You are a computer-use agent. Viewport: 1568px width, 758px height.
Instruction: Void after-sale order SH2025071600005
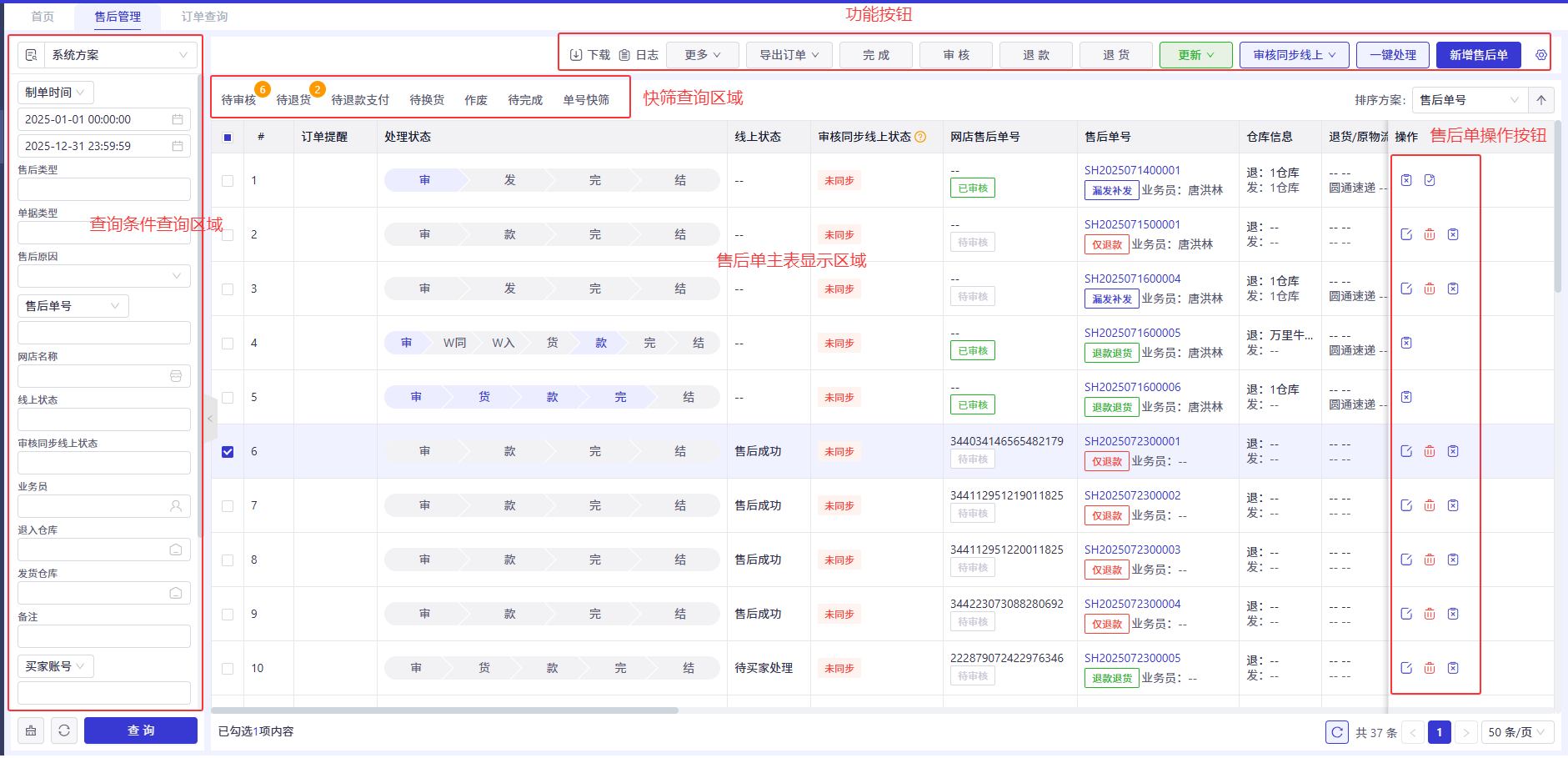[1406, 343]
